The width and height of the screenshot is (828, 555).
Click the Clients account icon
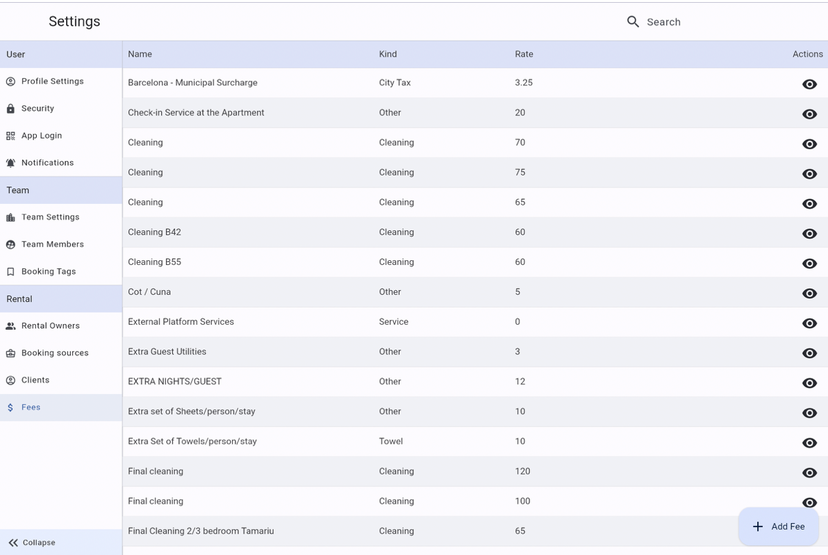(x=11, y=380)
